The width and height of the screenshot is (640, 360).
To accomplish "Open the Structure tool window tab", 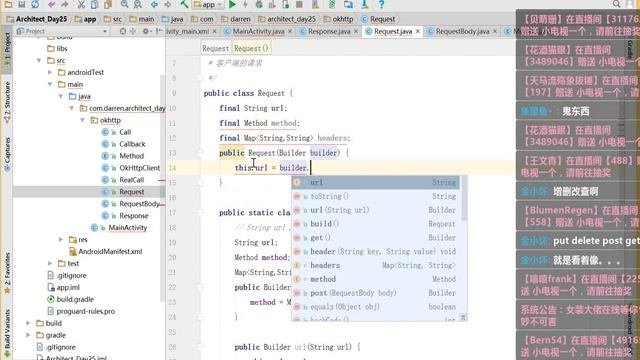I will click(x=7, y=101).
